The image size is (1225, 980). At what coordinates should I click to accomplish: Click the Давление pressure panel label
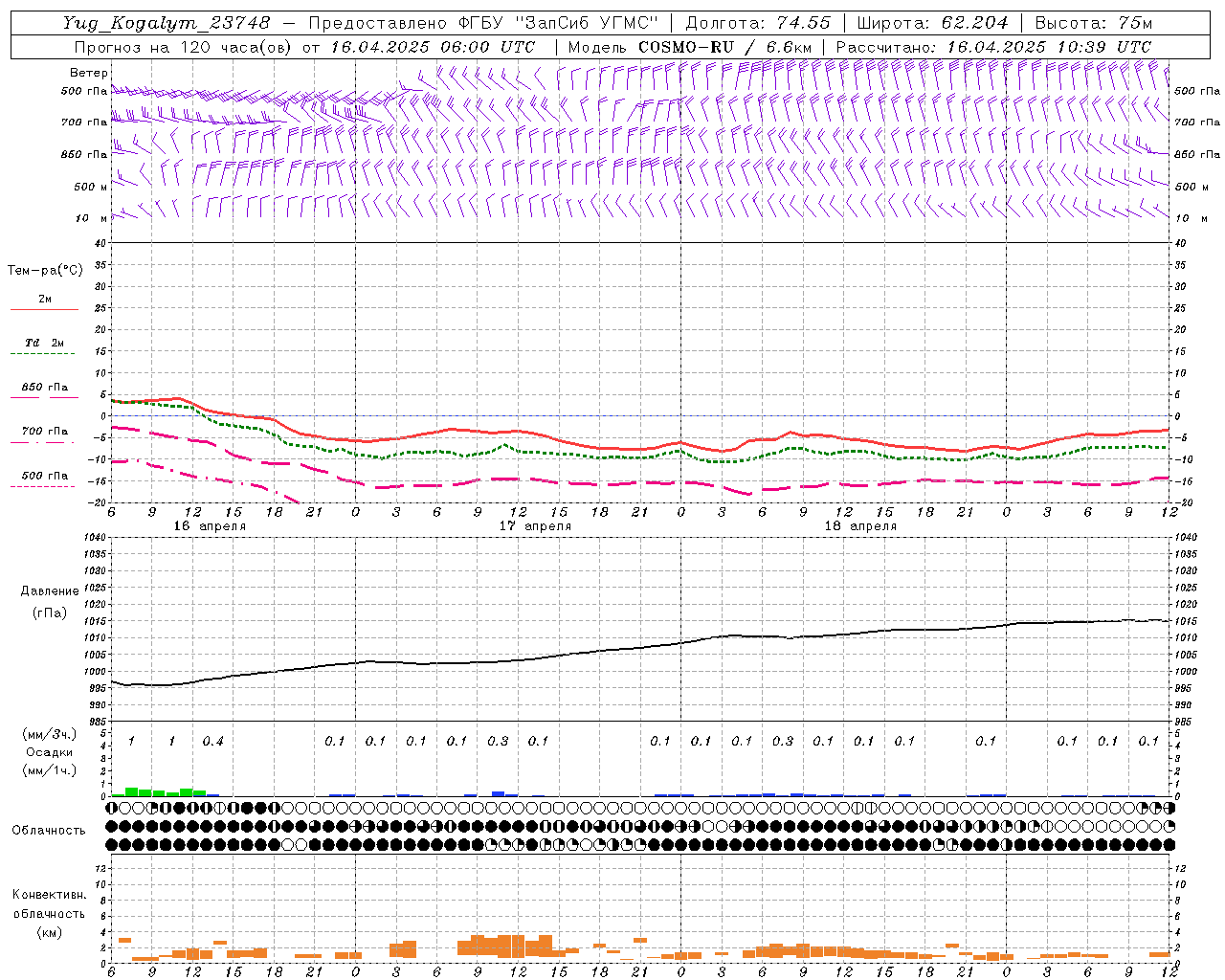pyautogui.click(x=49, y=591)
